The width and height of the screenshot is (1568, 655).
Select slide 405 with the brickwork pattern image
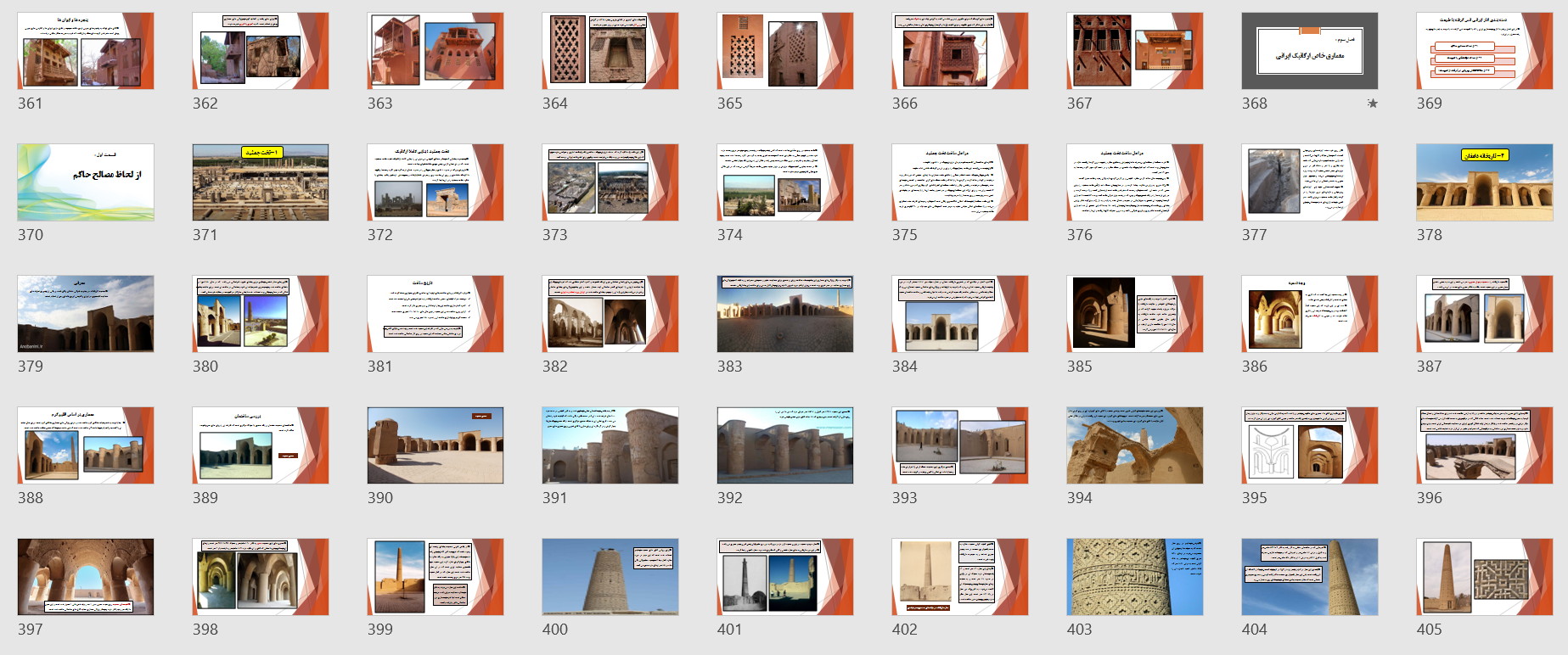pyautogui.click(x=1484, y=577)
